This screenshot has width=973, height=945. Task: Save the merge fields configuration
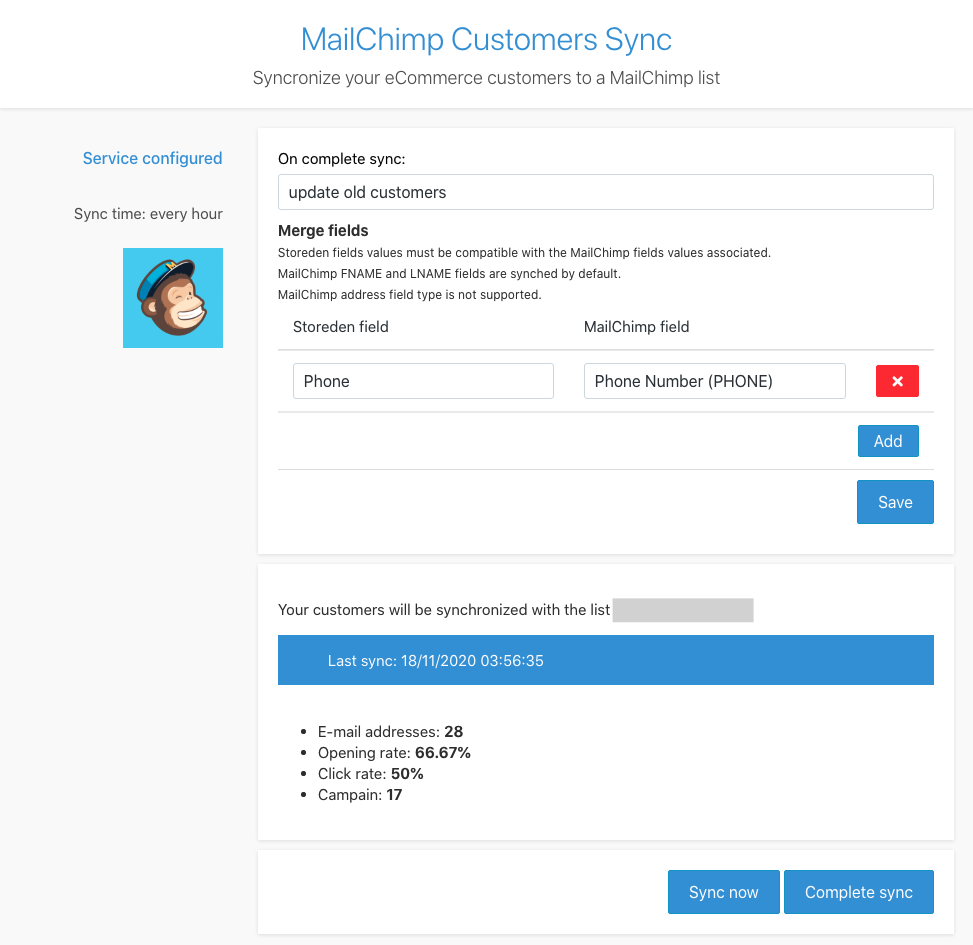894,501
